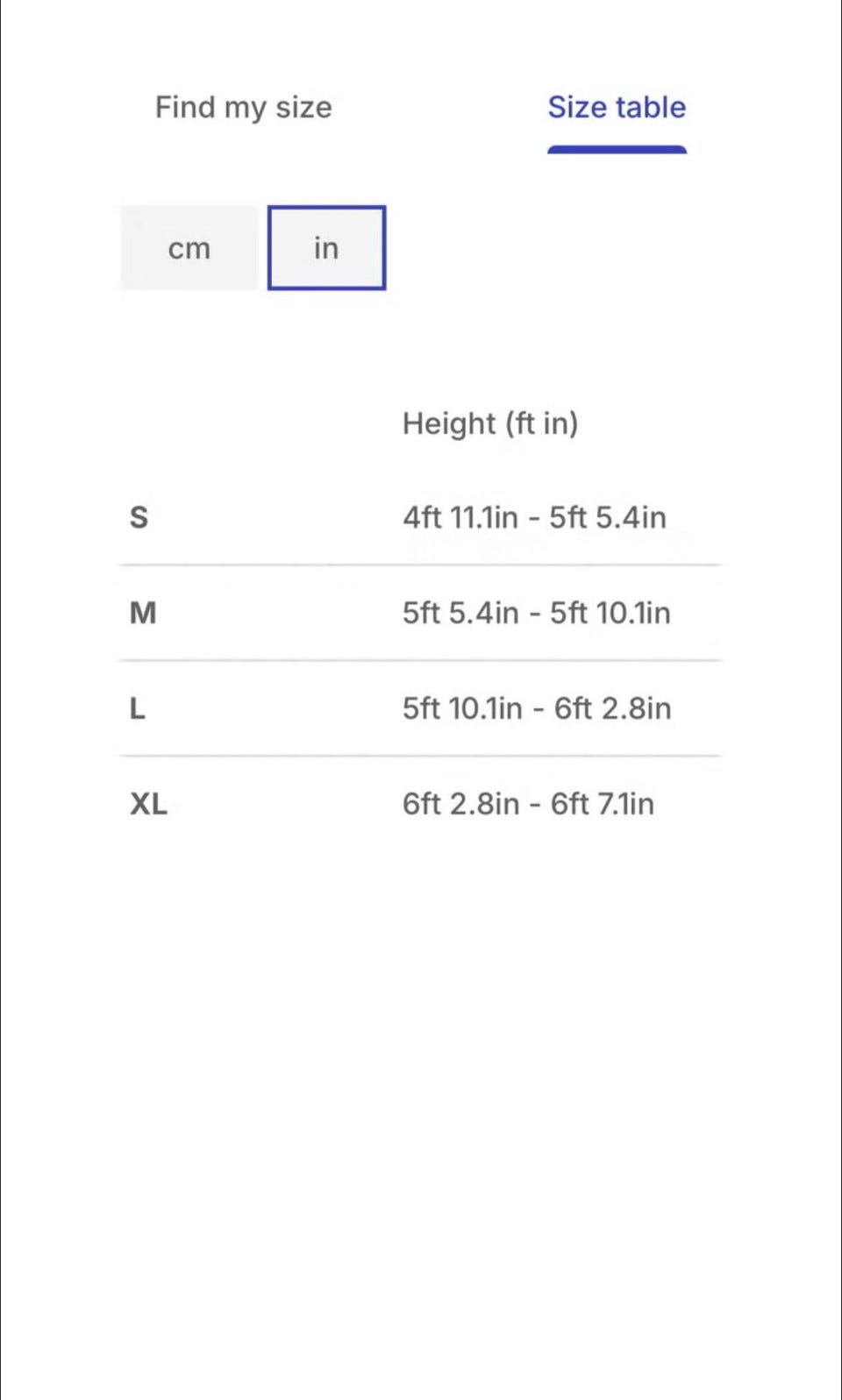Switch to the Find my size tab
Viewport: 842px width, 1400px height.
pos(244,108)
